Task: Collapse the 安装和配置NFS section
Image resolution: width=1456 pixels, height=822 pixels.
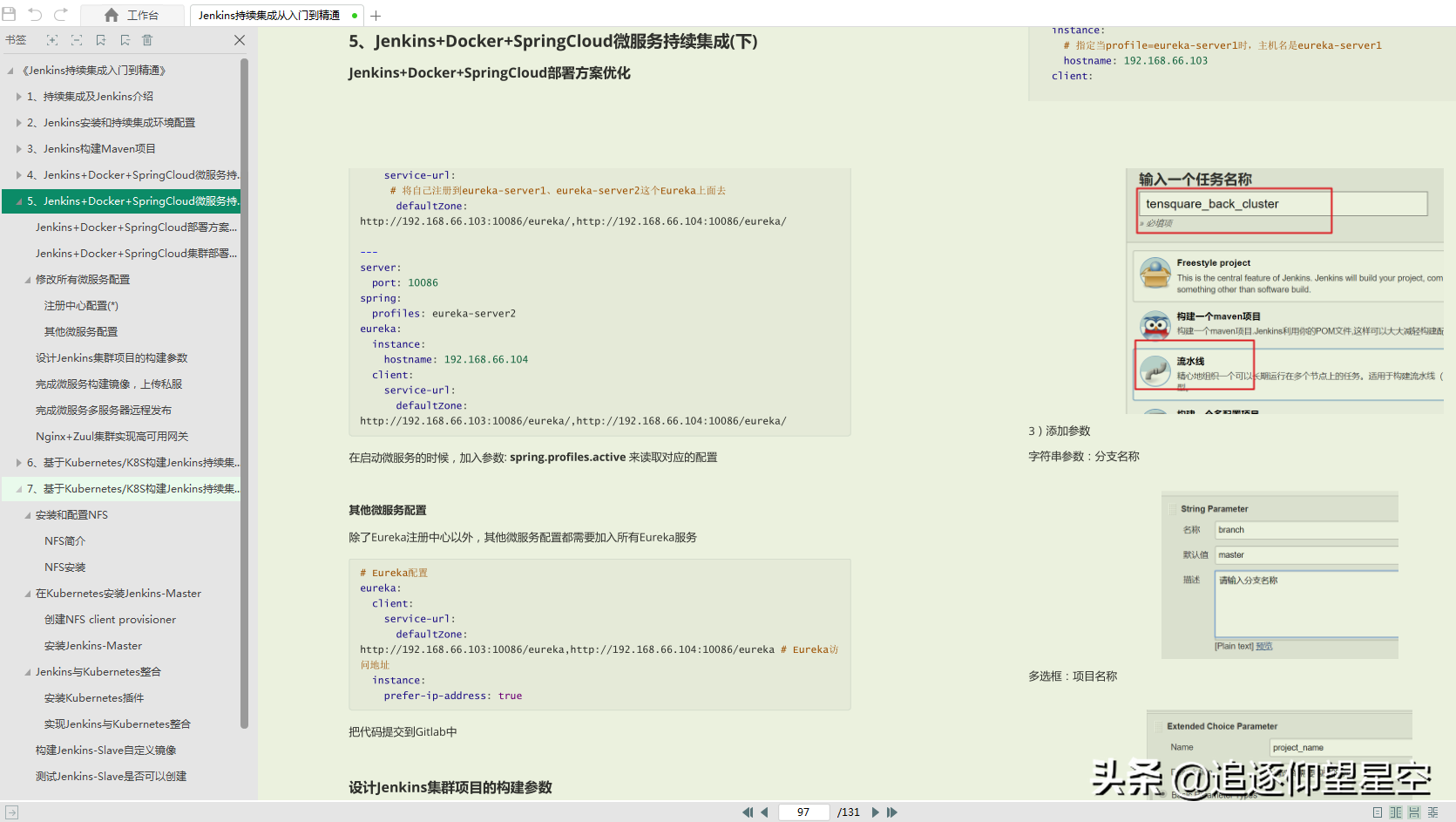Action: [x=28, y=515]
